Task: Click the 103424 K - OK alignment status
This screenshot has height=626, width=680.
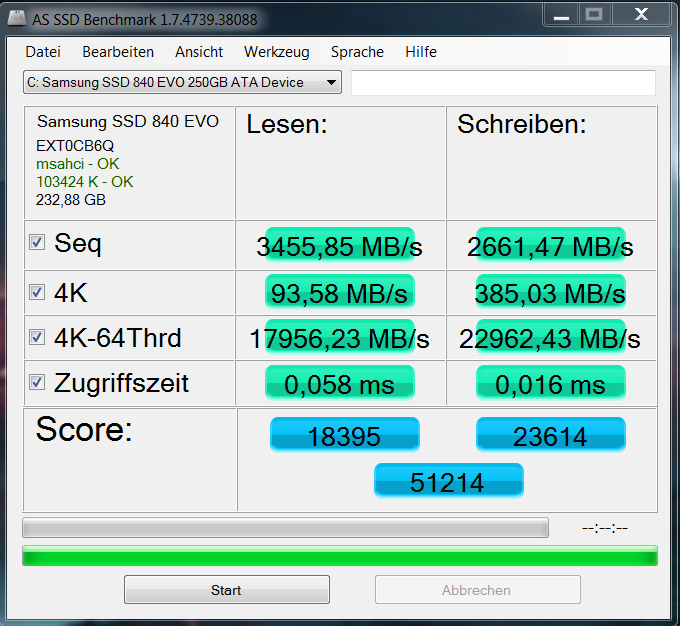Action: [85, 182]
